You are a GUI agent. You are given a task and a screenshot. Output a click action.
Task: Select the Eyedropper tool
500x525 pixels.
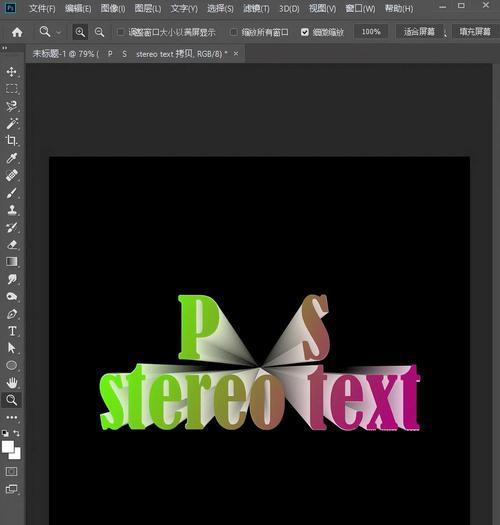point(11,158)
